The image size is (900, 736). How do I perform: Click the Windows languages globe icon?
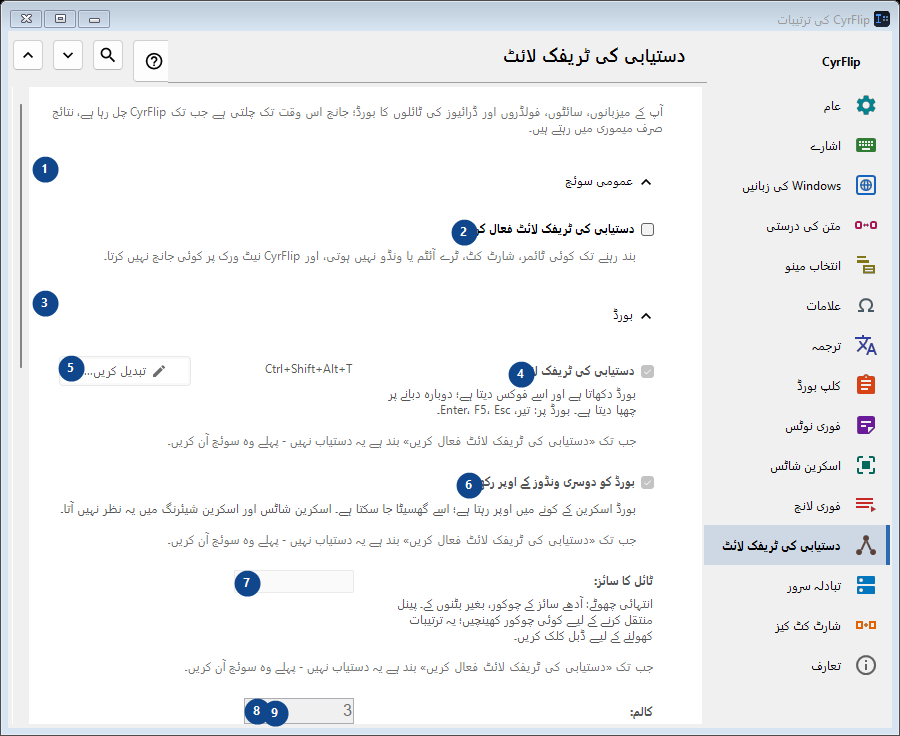(x=866, y=185)
